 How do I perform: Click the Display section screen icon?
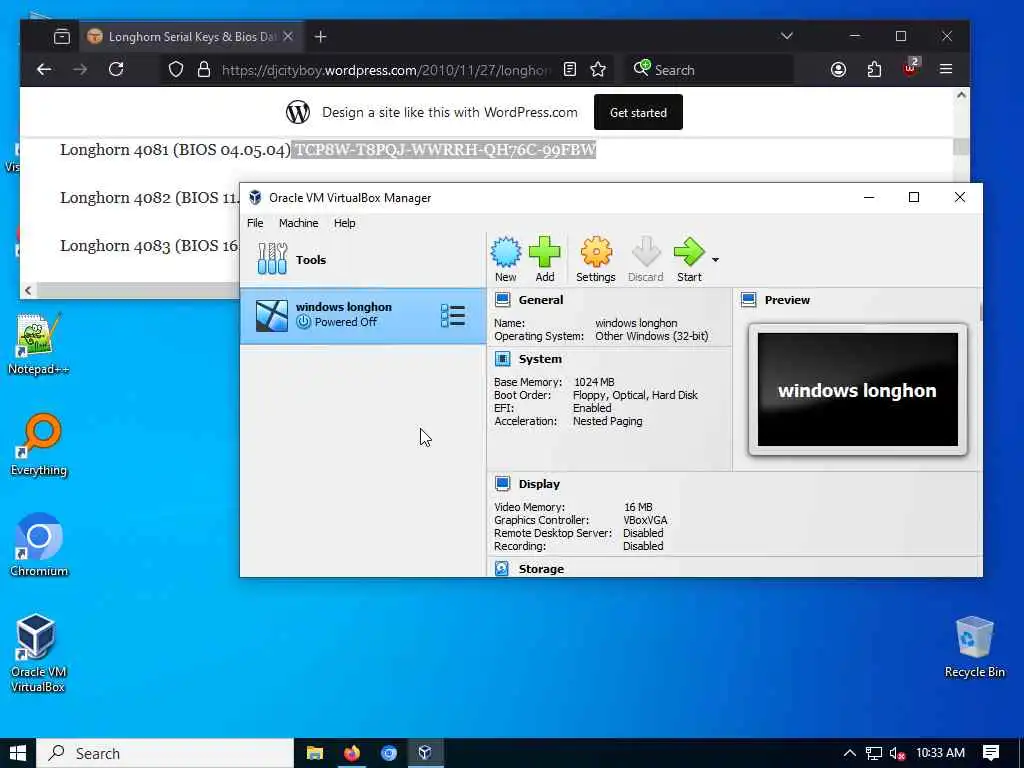click(502, 484)
